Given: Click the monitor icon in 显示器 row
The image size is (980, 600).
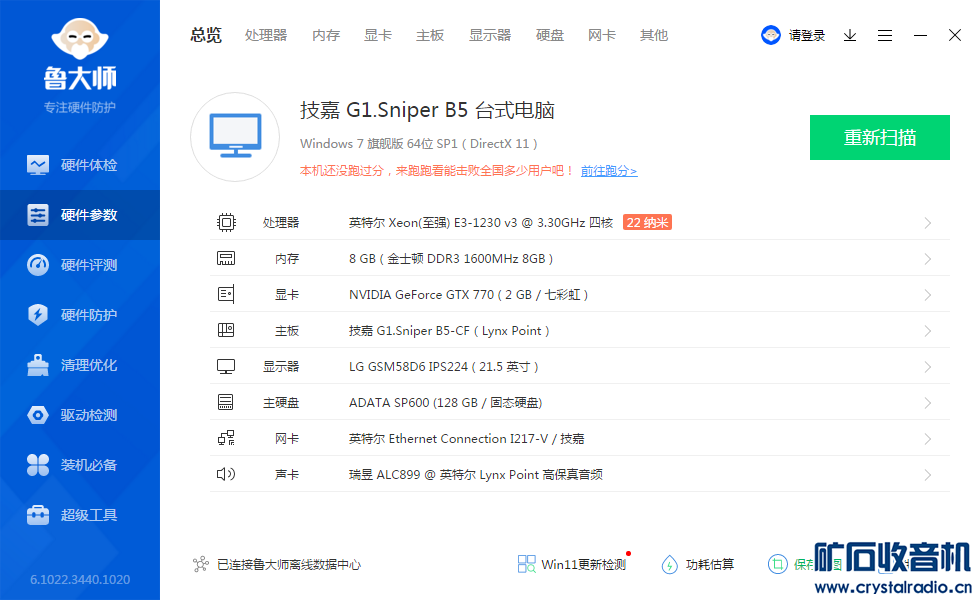Looking at the screenshot, I should tap(226, 367).
